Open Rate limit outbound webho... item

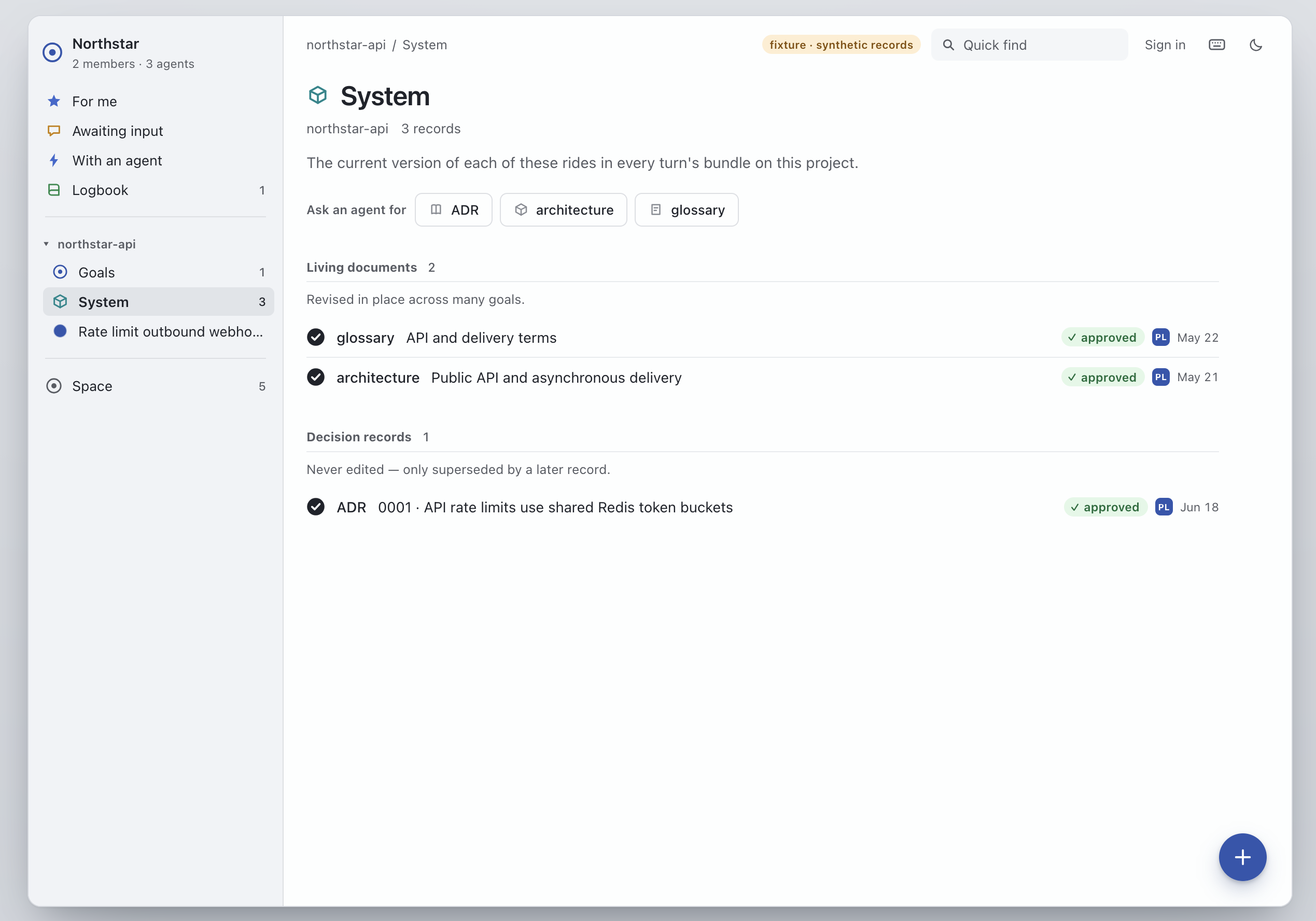pos(158,331)
